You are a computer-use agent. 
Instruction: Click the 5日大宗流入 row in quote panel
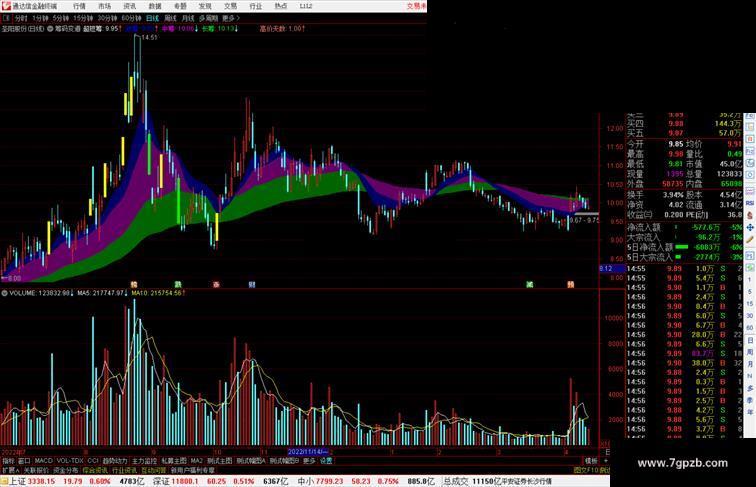[685, 257]
